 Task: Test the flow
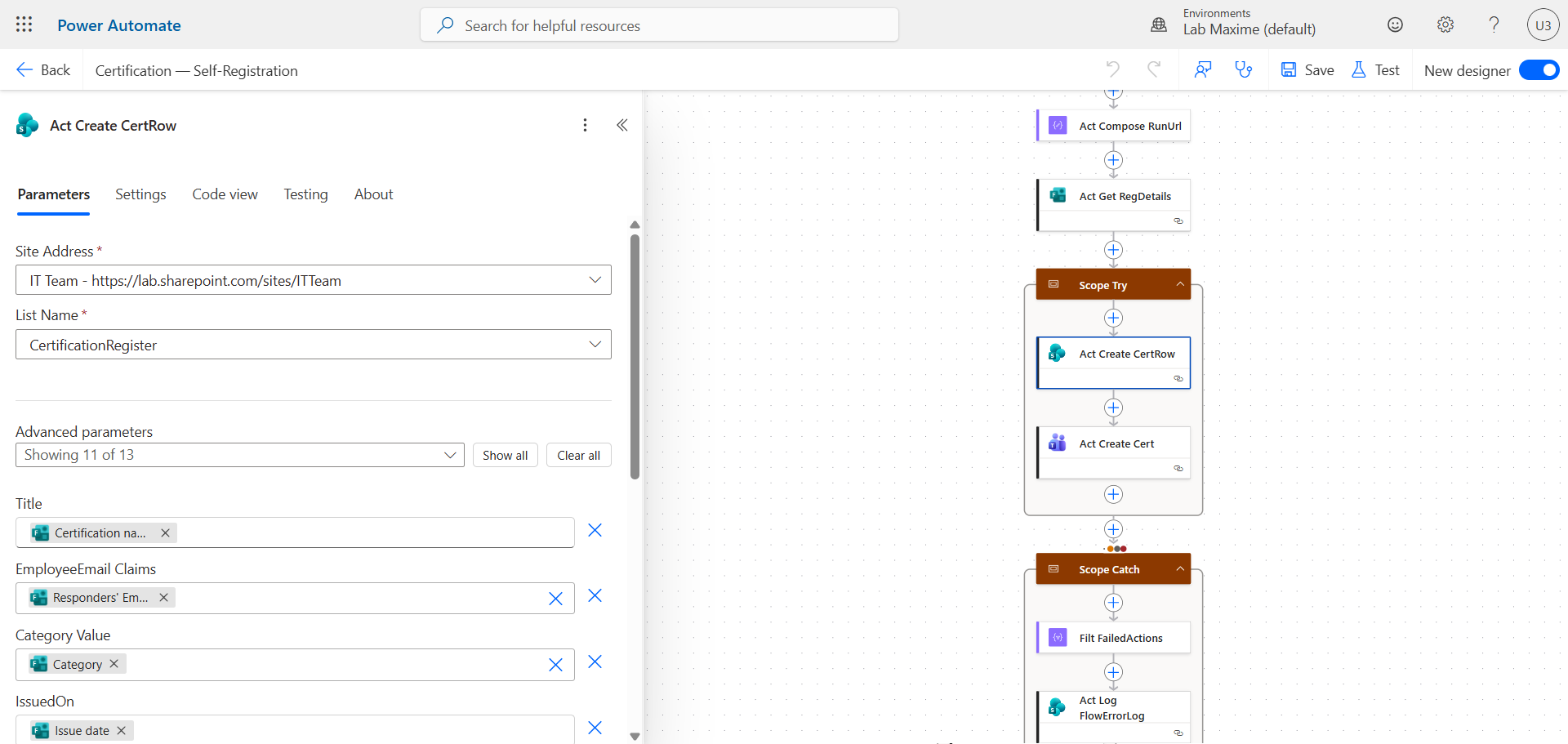(x=1376, y=70)
